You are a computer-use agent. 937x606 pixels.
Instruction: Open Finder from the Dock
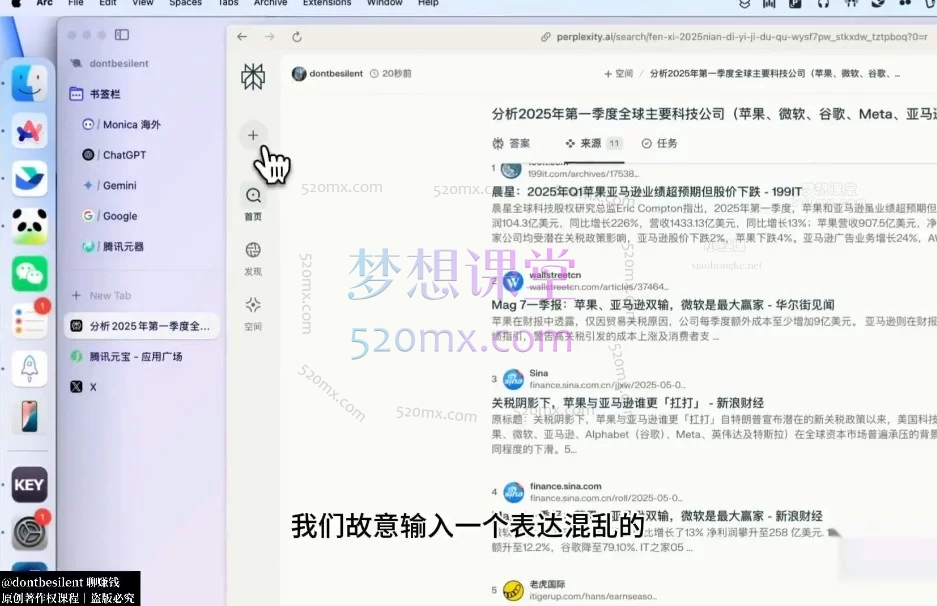[x=29, y=82]
